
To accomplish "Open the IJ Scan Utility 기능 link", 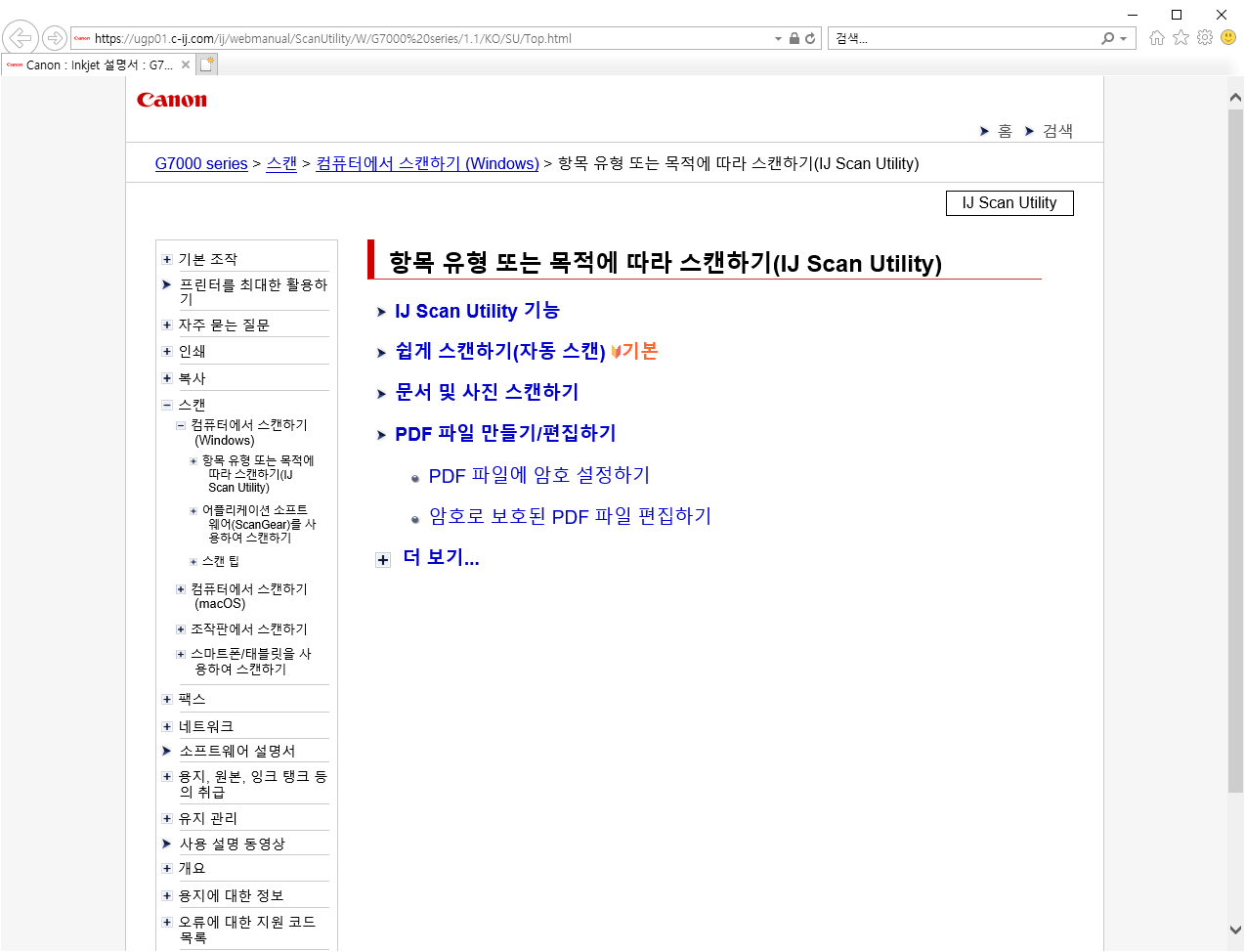I will pyautogui.click(x=477, y=311).
